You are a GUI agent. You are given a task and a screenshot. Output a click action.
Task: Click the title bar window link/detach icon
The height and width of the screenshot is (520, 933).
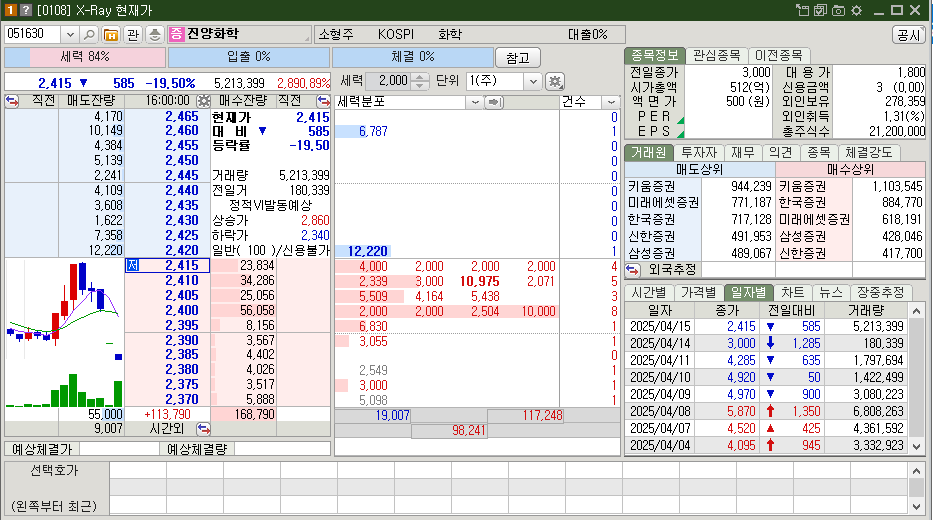tap(803, 10)
